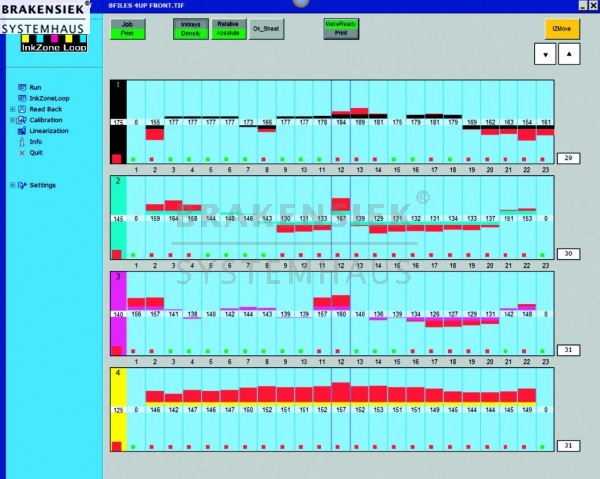Click the red bar in black zone 2

[x=155, y=134]
